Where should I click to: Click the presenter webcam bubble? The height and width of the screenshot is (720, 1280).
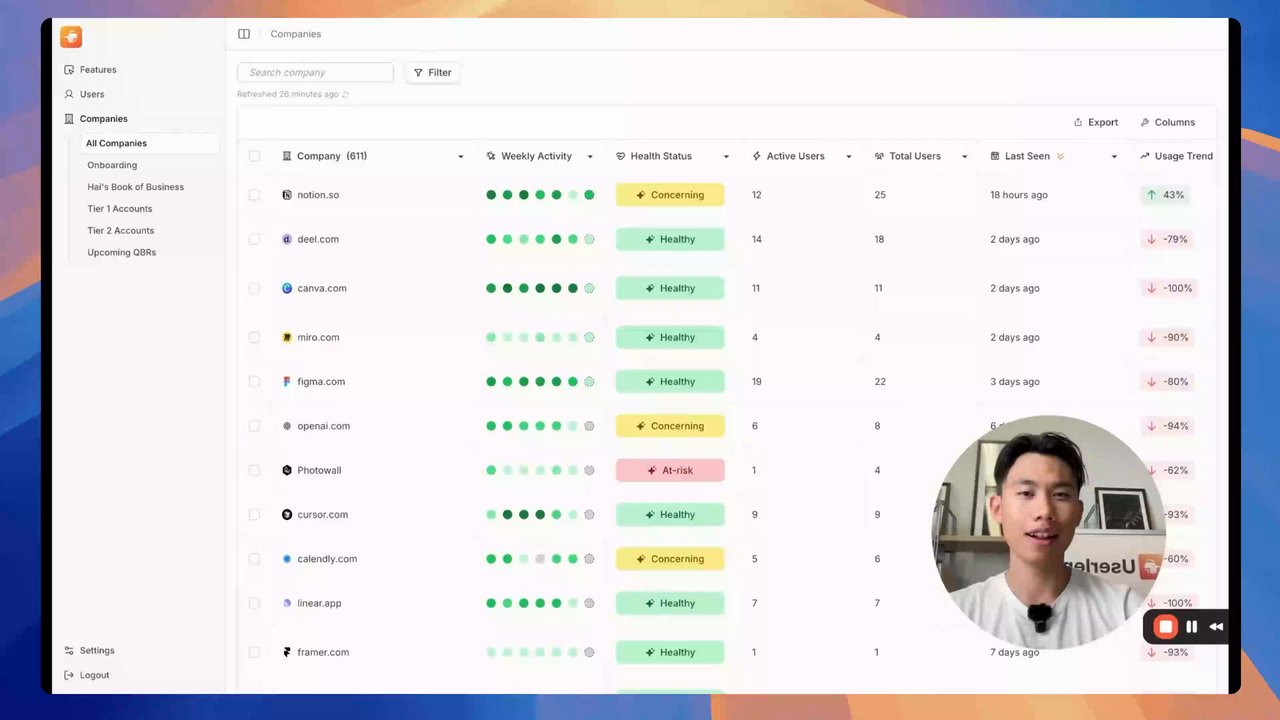(1050, 532)
